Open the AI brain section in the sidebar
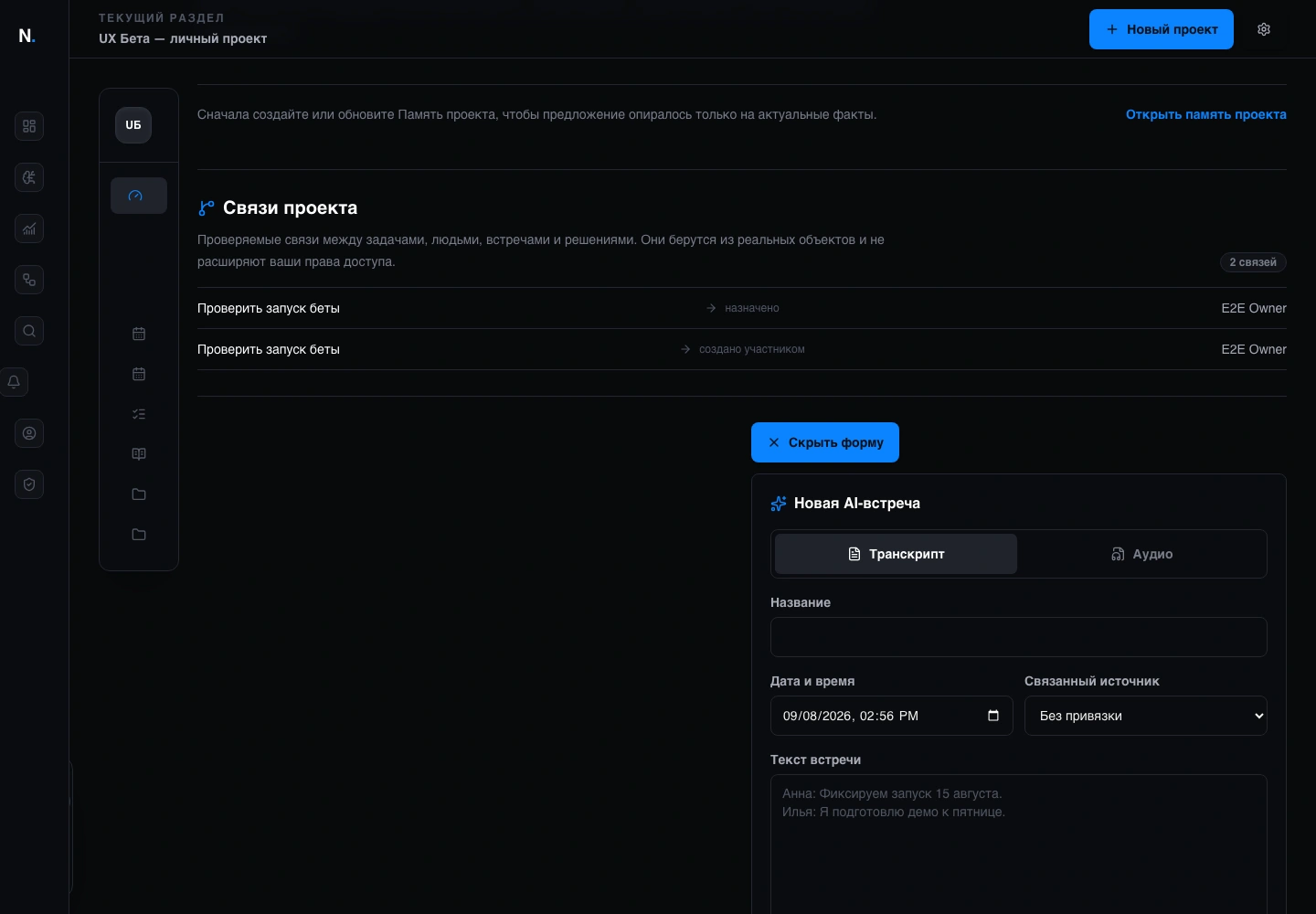1316x914 pixels. pyautogui.click(x=29, y=177)
